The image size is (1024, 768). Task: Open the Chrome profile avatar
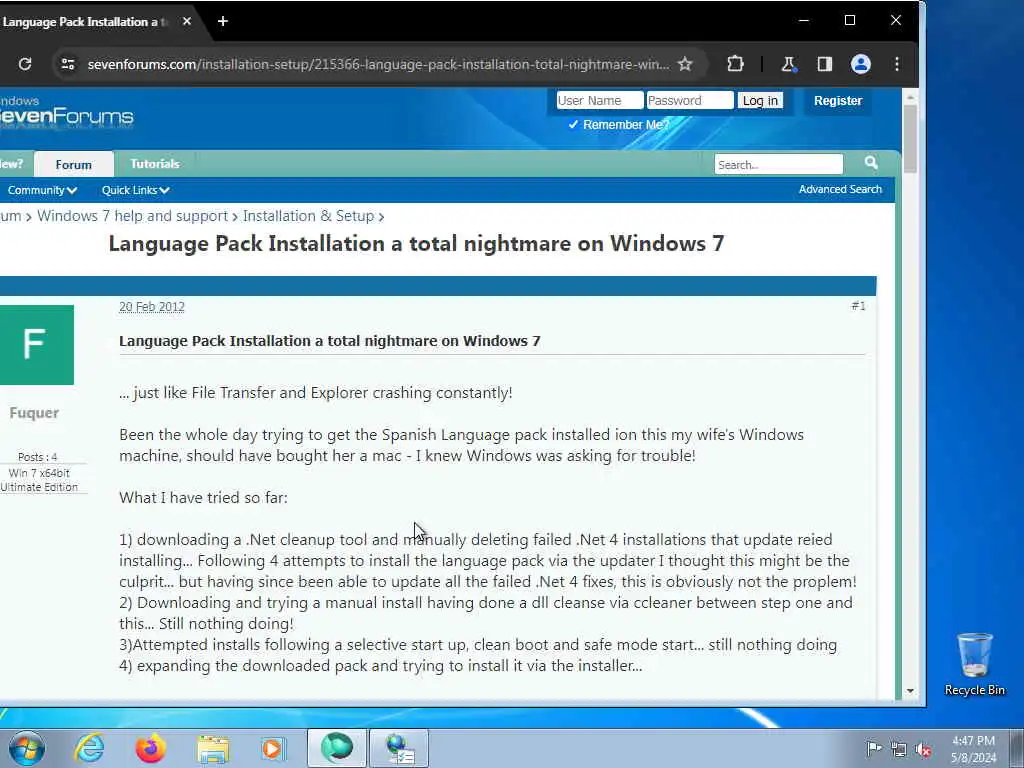click(x=861, y=64)
